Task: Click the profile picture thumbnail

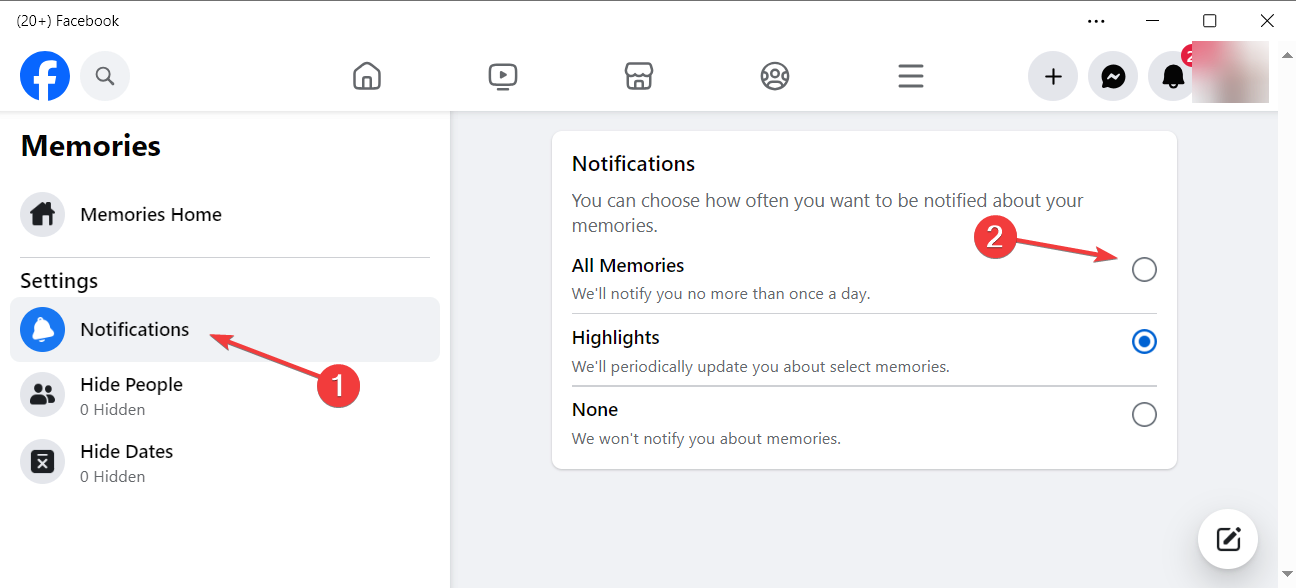Action: click(1230, 72)
